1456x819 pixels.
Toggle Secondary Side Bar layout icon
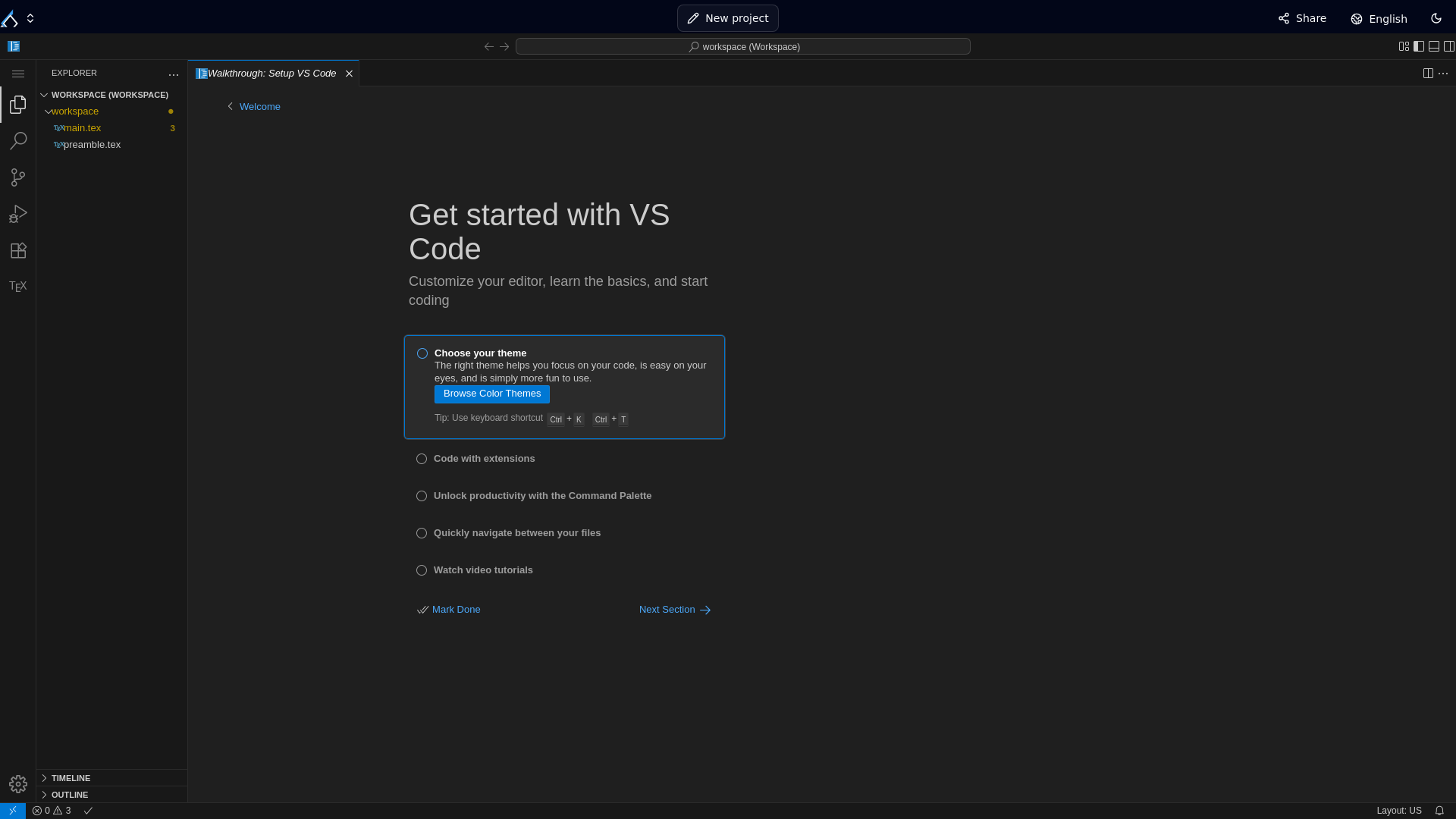(1449, 46)
